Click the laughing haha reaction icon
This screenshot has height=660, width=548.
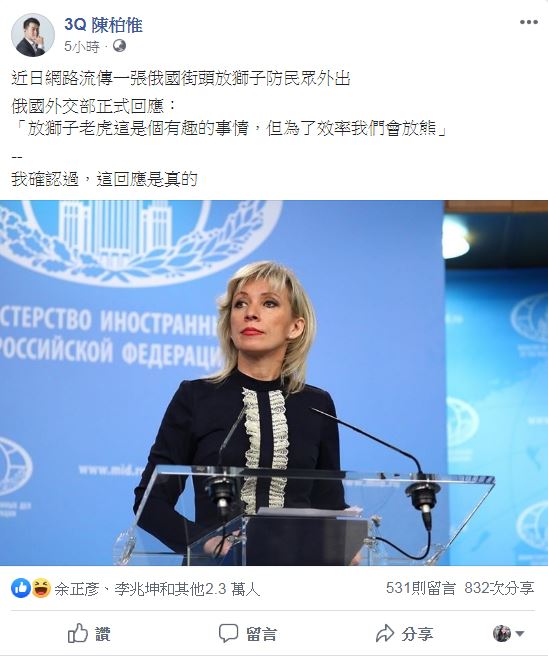[x=41, y=588]
